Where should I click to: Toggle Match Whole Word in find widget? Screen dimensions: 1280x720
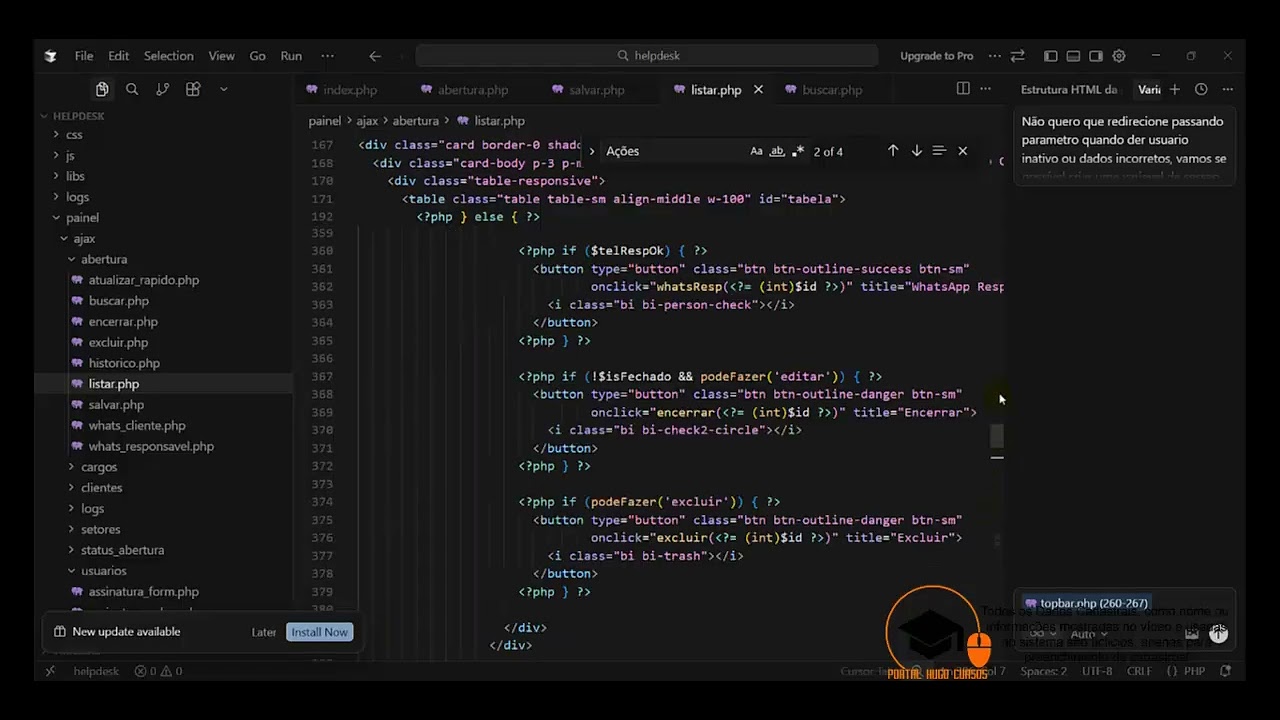tap(777, 151)
